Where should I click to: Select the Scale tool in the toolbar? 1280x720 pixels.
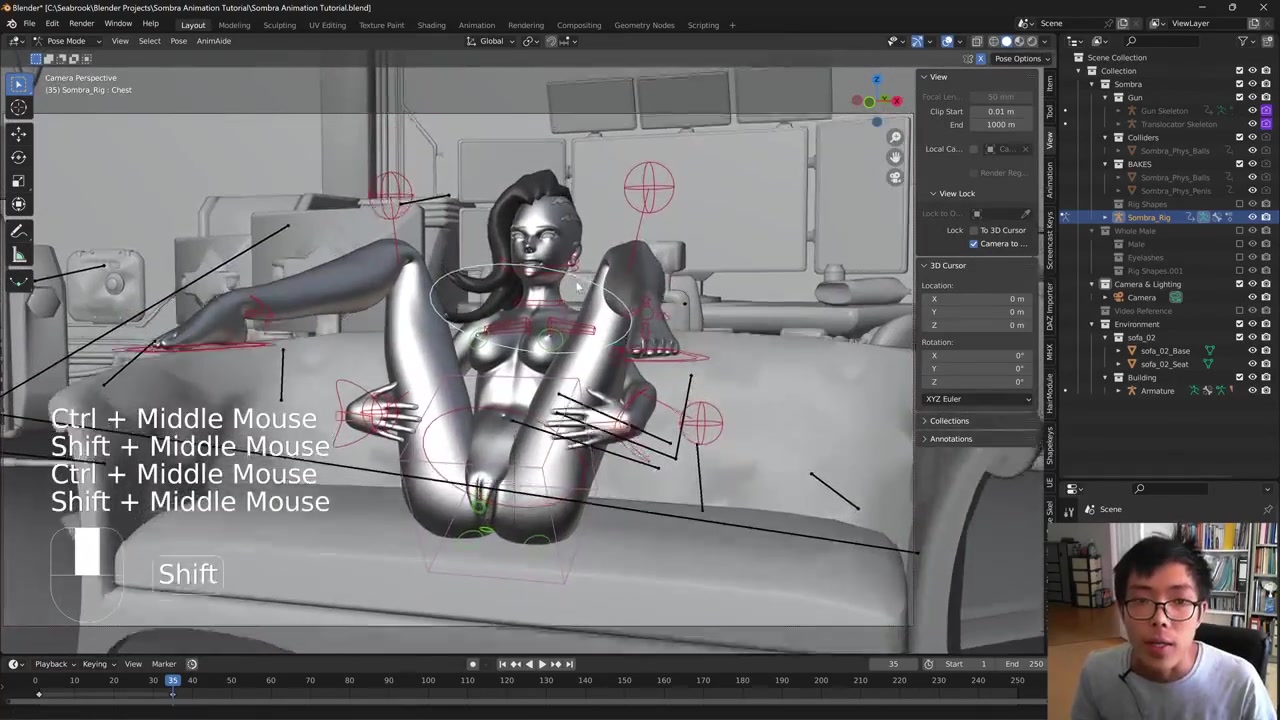18,181
